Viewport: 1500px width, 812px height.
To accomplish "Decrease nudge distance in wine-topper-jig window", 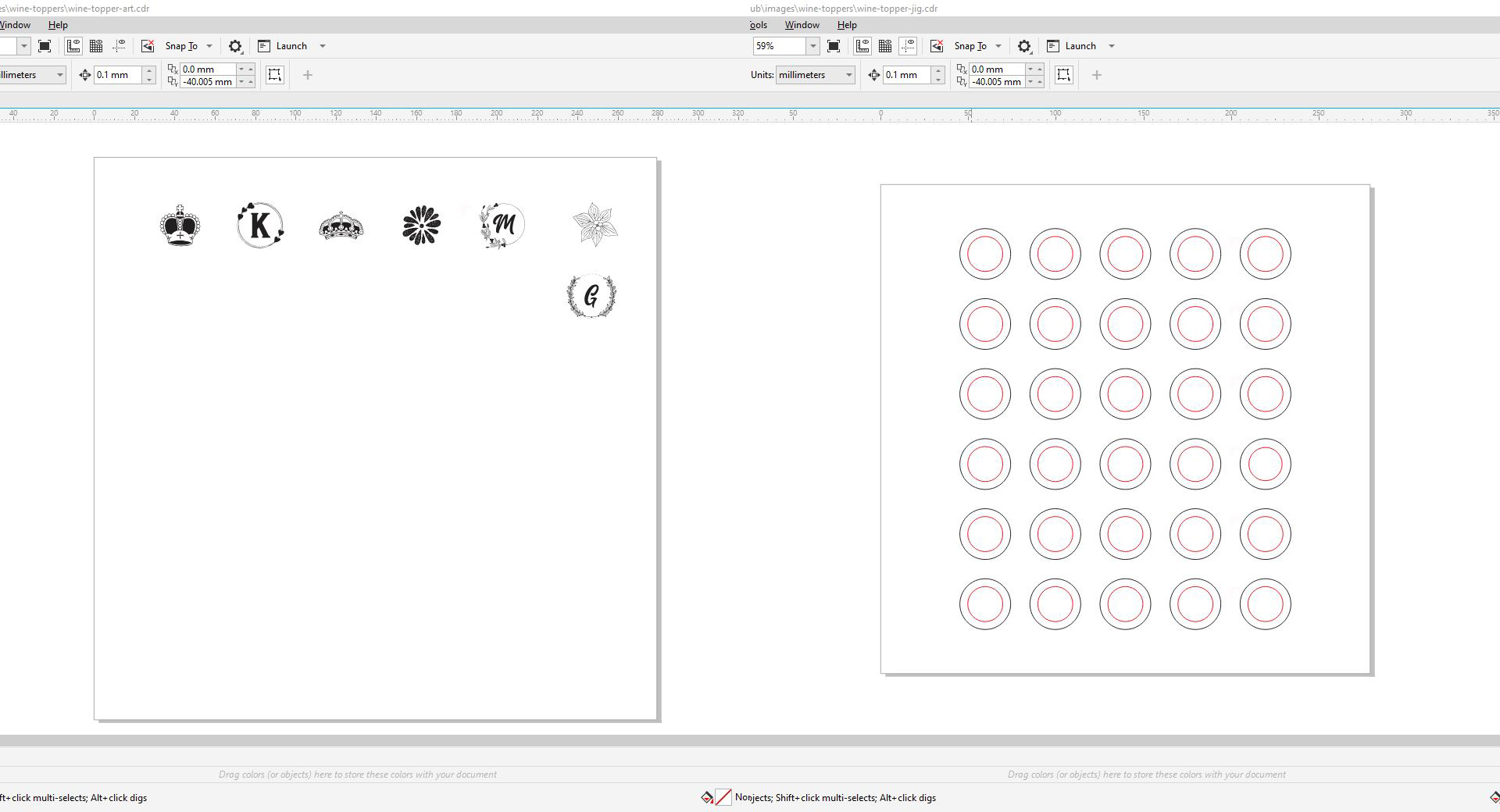I will [938, 80].
